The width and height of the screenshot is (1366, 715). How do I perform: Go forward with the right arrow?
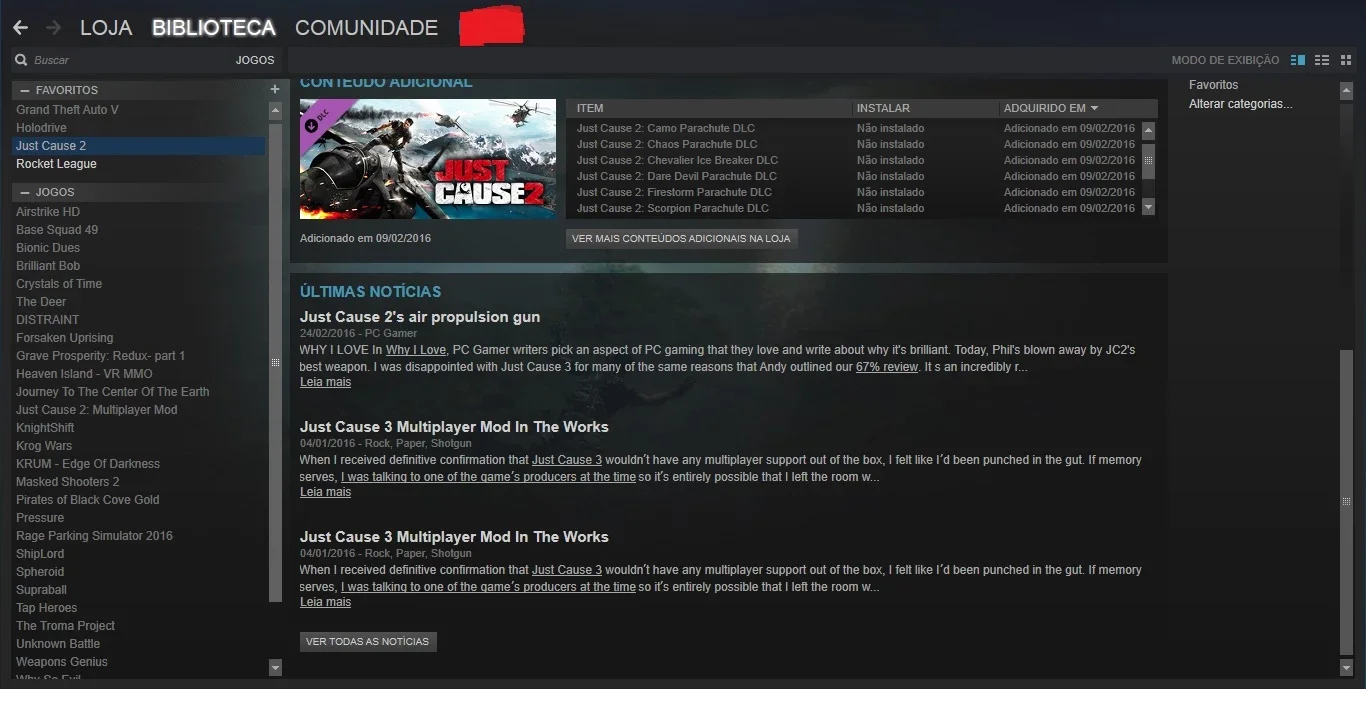(53, 28)
